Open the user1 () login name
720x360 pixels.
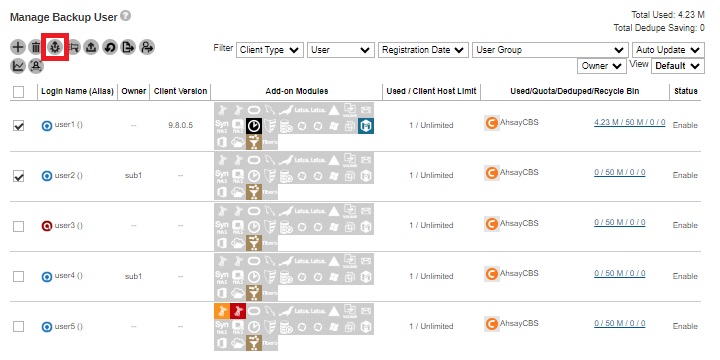click(68, 124)
